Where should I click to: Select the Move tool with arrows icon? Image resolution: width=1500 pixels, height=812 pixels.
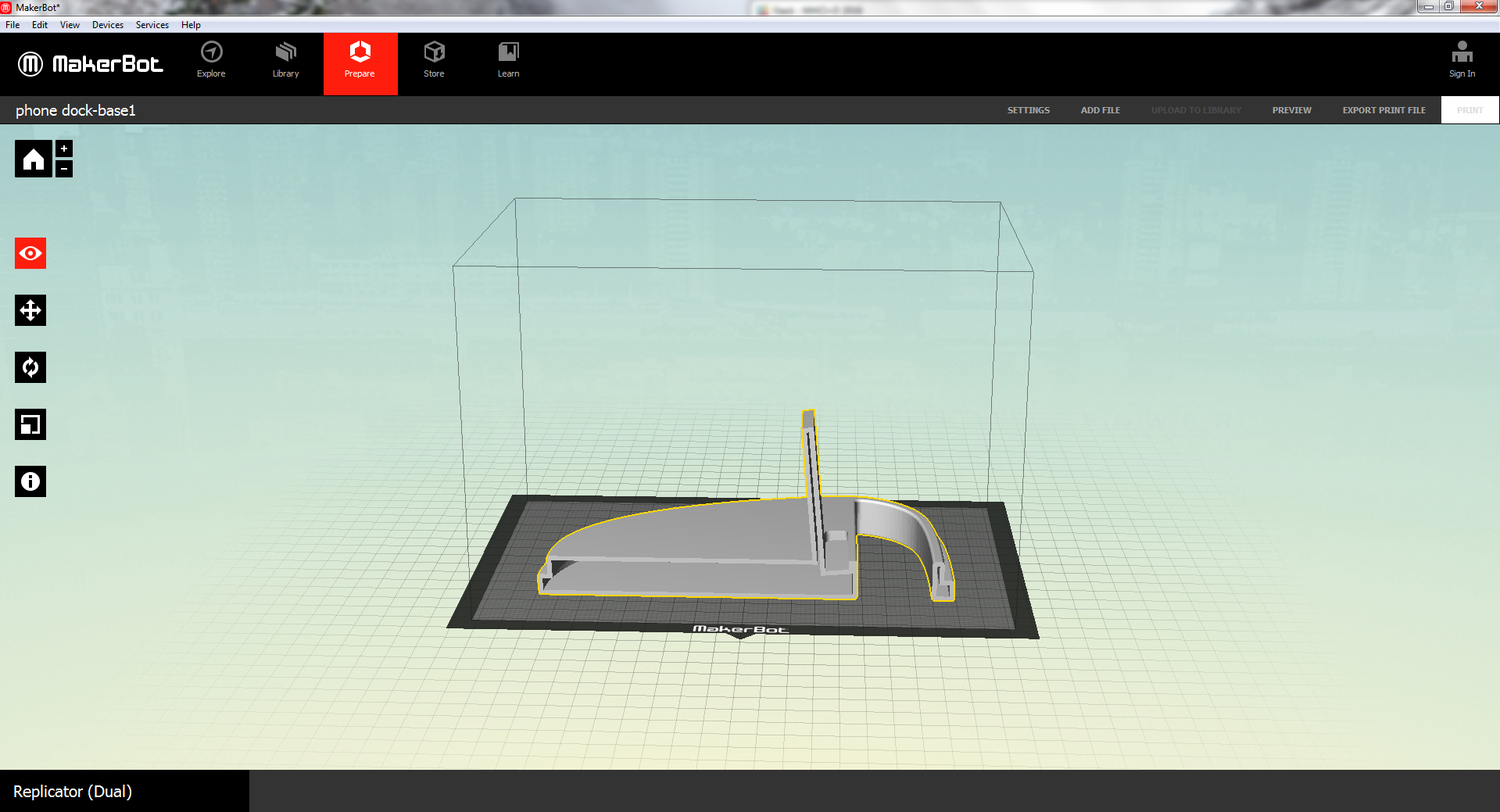(x=30, y=310)
